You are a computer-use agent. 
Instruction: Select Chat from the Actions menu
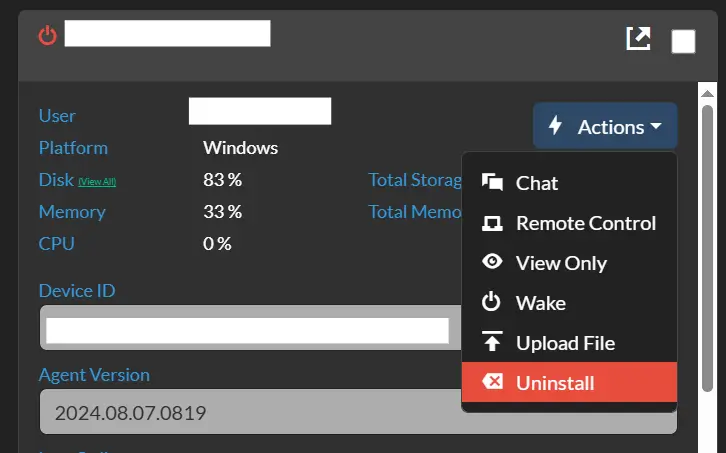[x=537, y=183]
